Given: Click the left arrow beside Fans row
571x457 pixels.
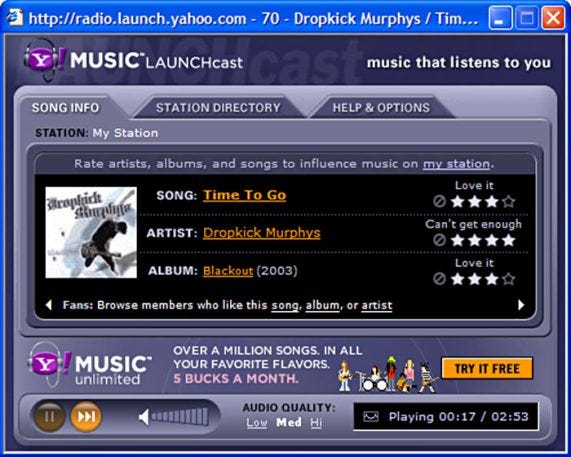Looking at the screenshot, I should tap(49, 305).
